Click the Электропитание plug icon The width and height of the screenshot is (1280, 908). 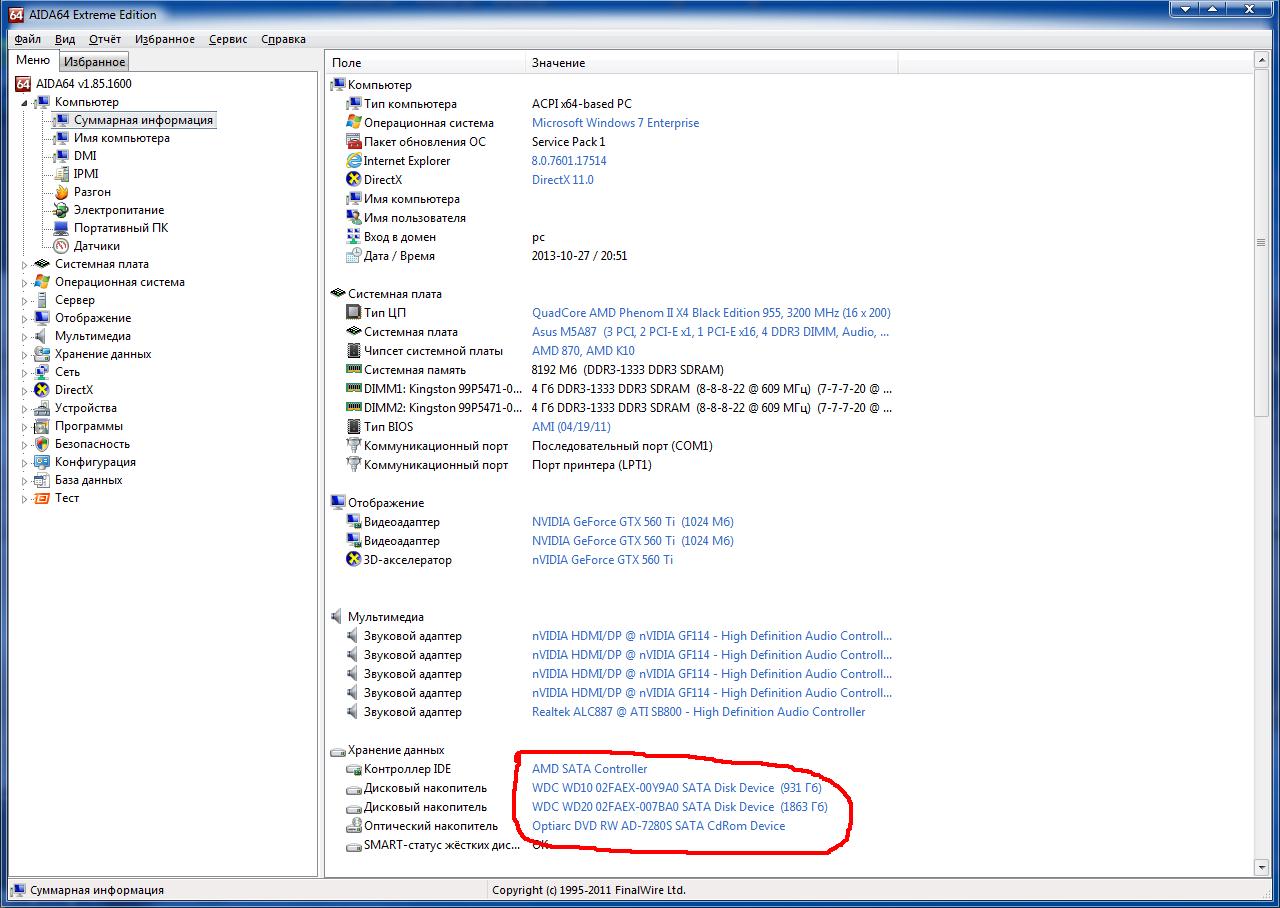pyautogui.click(x=61, y=210)
